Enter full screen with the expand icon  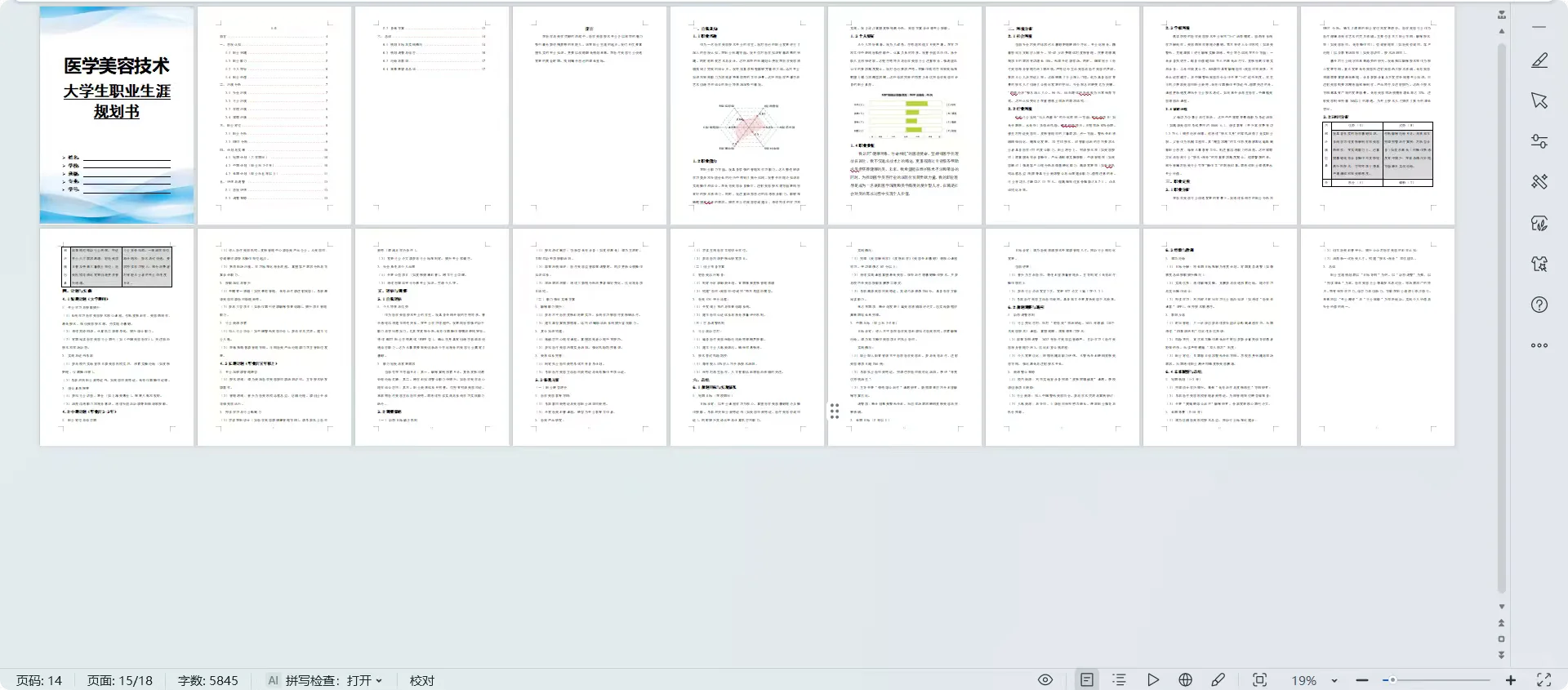pyautogui.click(x=1543, y=680)
